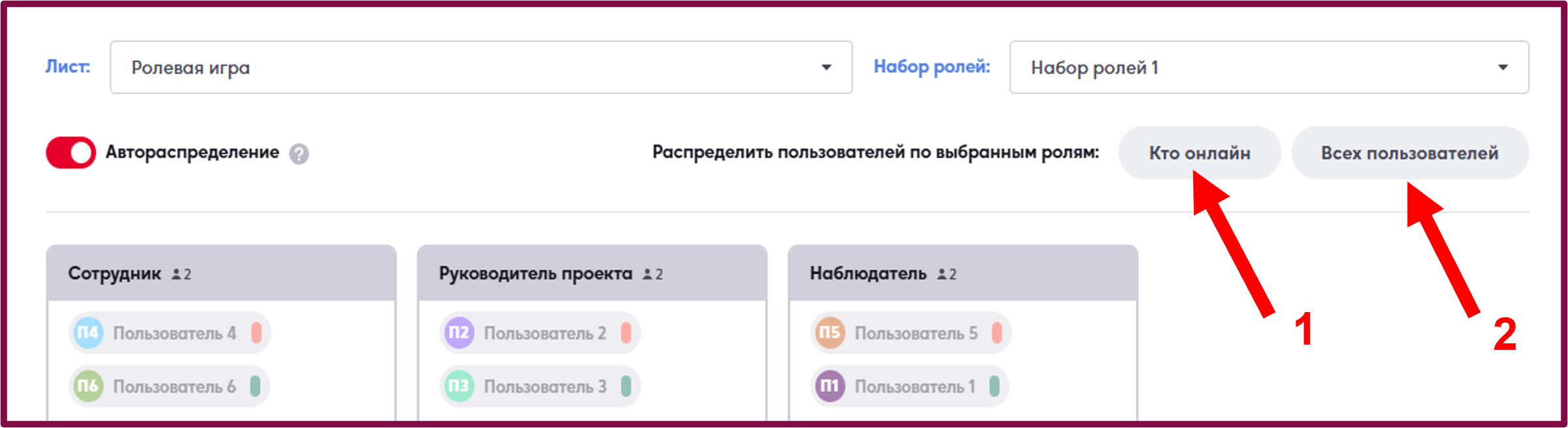The image size is (1568, 428).
Task: Click the П2 avatar of Пользователь 2
Action: 459,333
